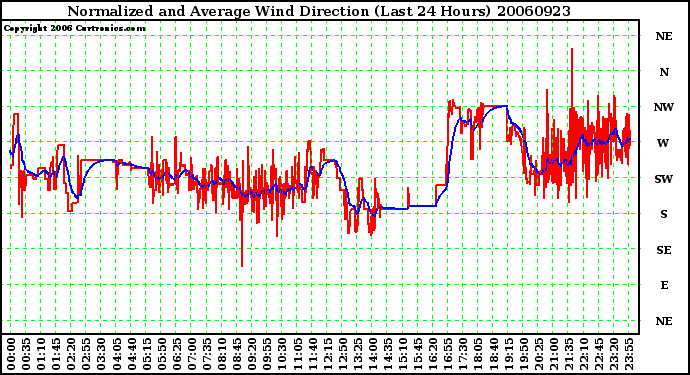Image resolution: width=690 pixels, height=375 pixels.
Task: Click the 07:00 time label
Action: click(191, 354)
